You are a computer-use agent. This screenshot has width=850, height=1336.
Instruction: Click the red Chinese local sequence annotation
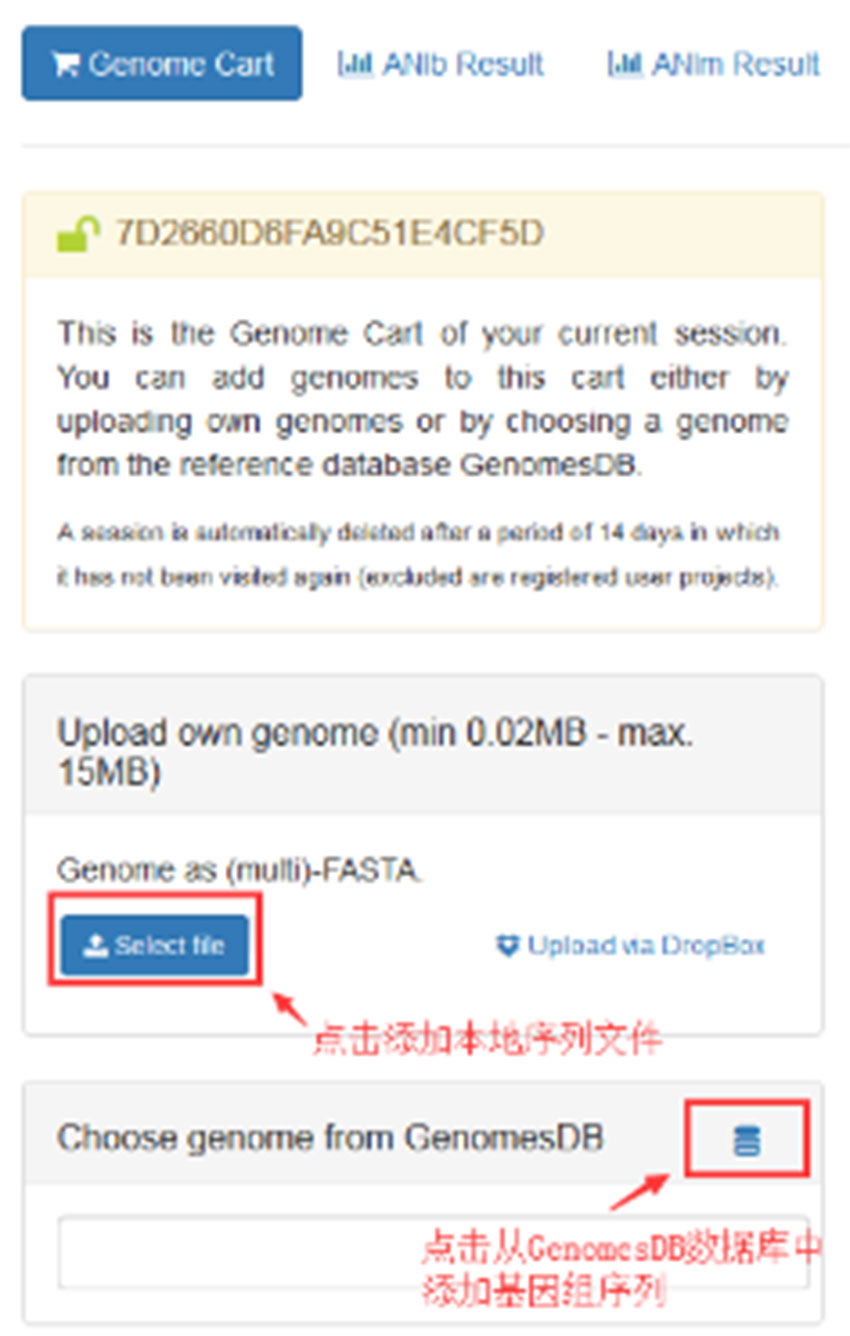coord(487,1041)
